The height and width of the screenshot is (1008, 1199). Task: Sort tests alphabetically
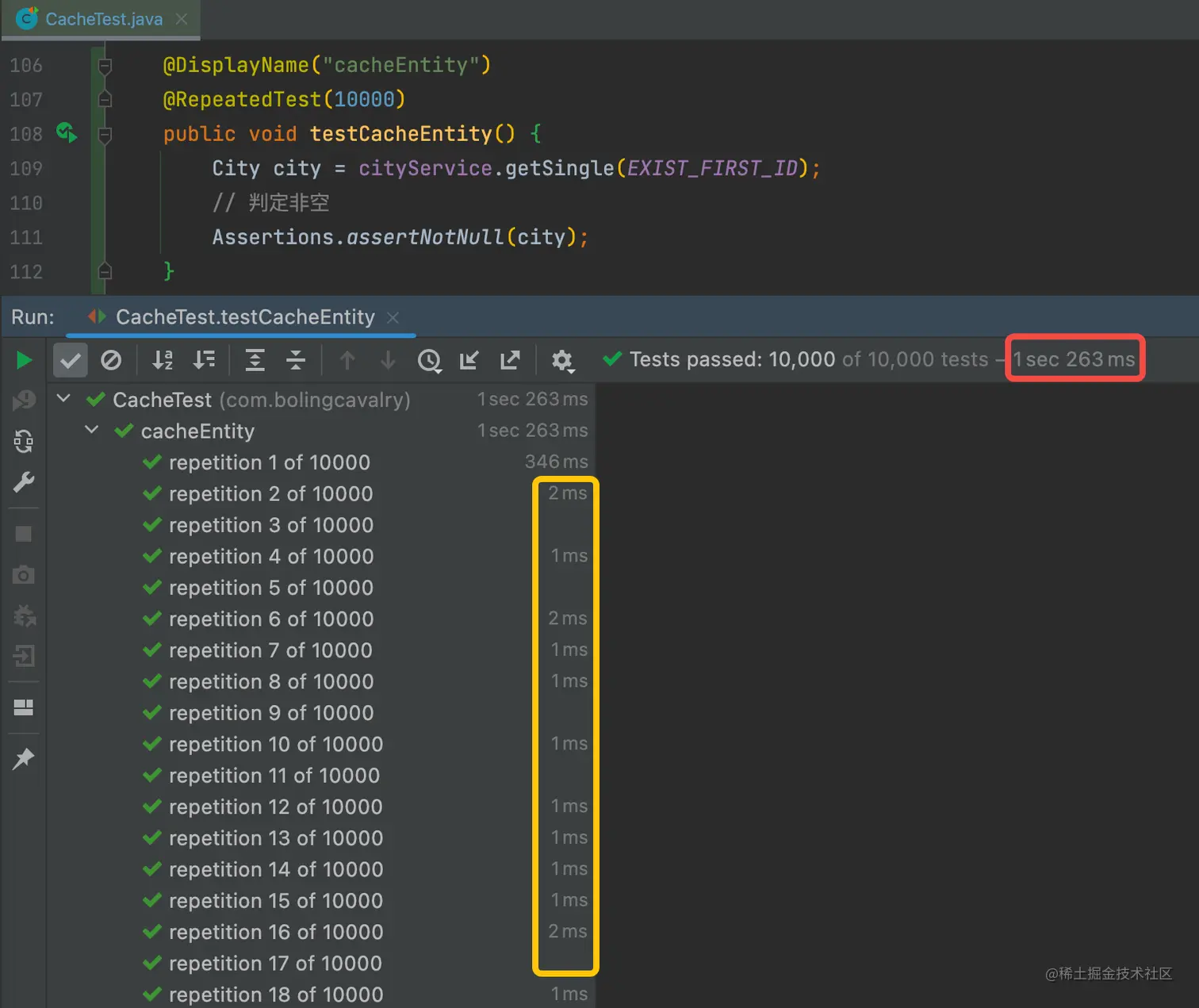click(163, 360)
